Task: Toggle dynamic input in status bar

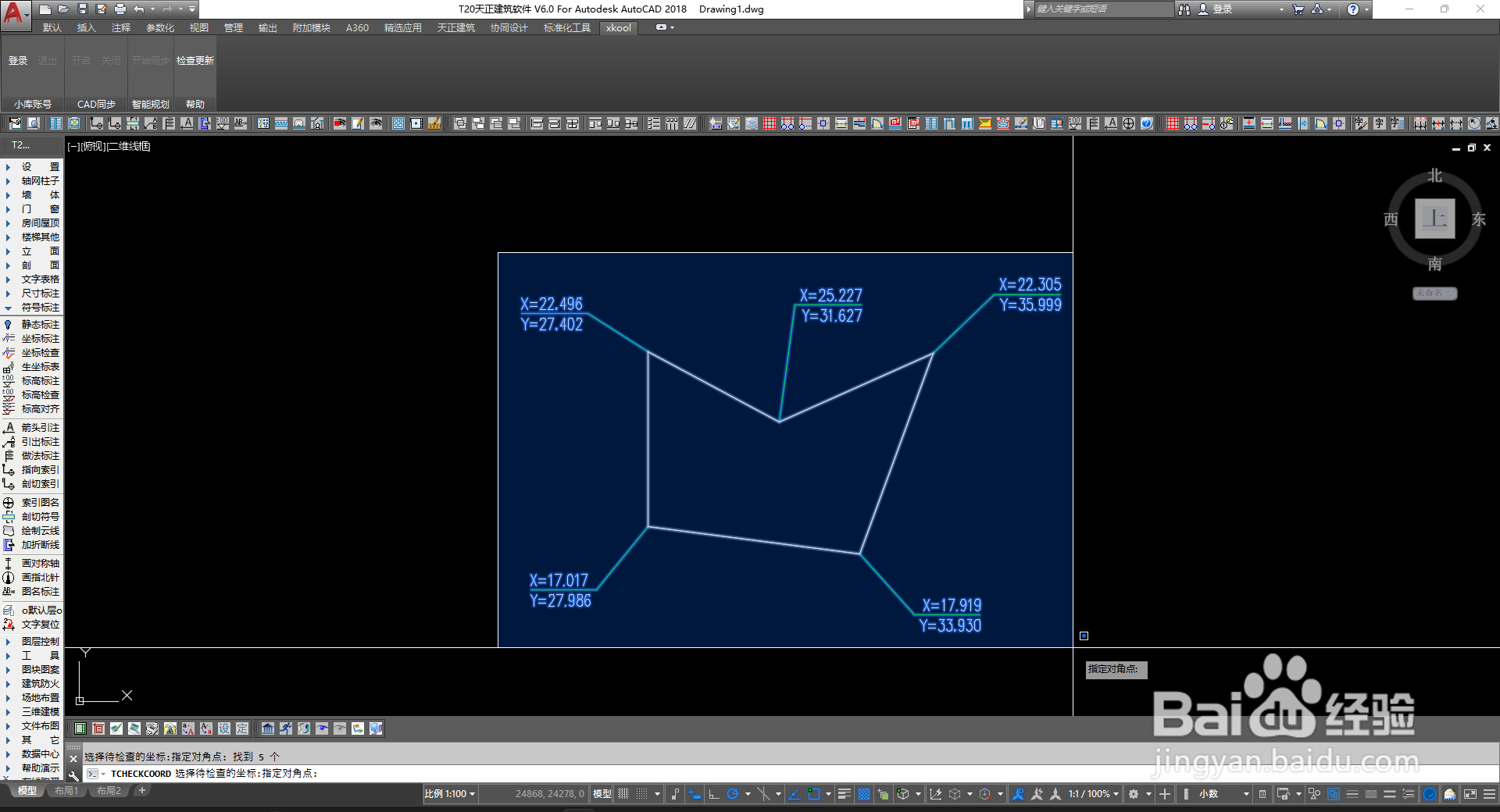Action: point(695,794)
